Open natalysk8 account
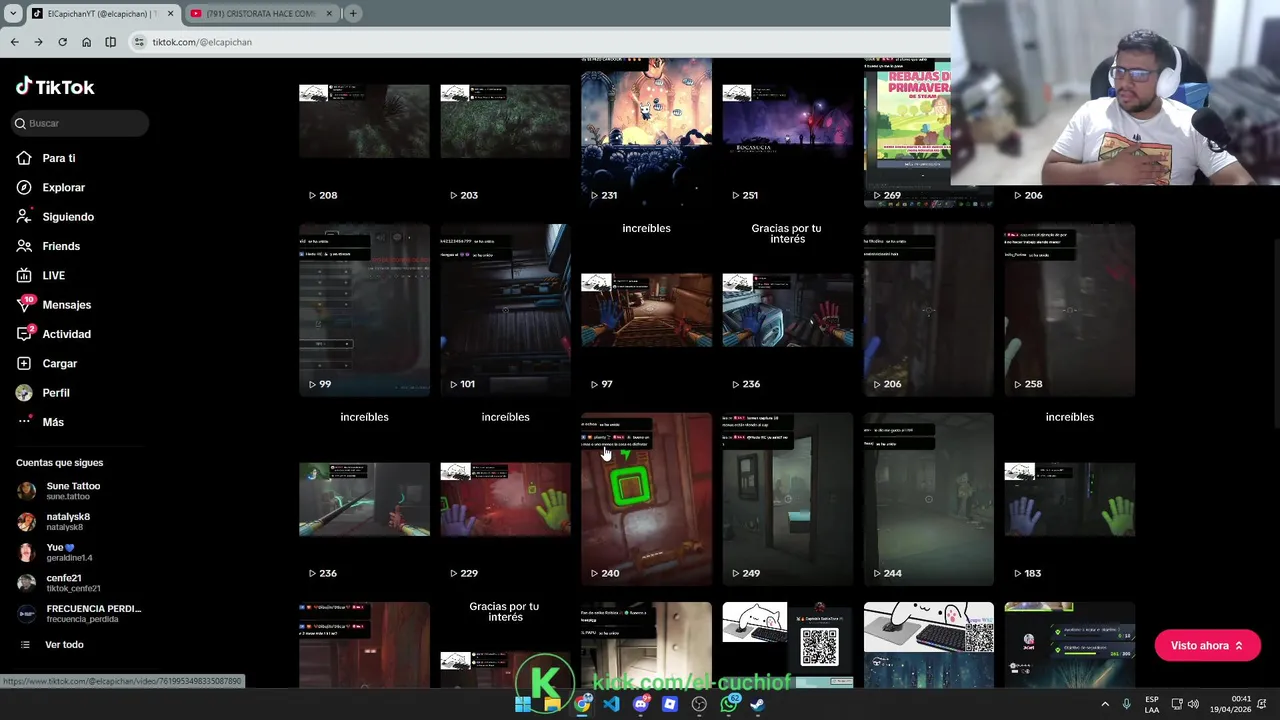1280x720 pixels. coord(54,522)
